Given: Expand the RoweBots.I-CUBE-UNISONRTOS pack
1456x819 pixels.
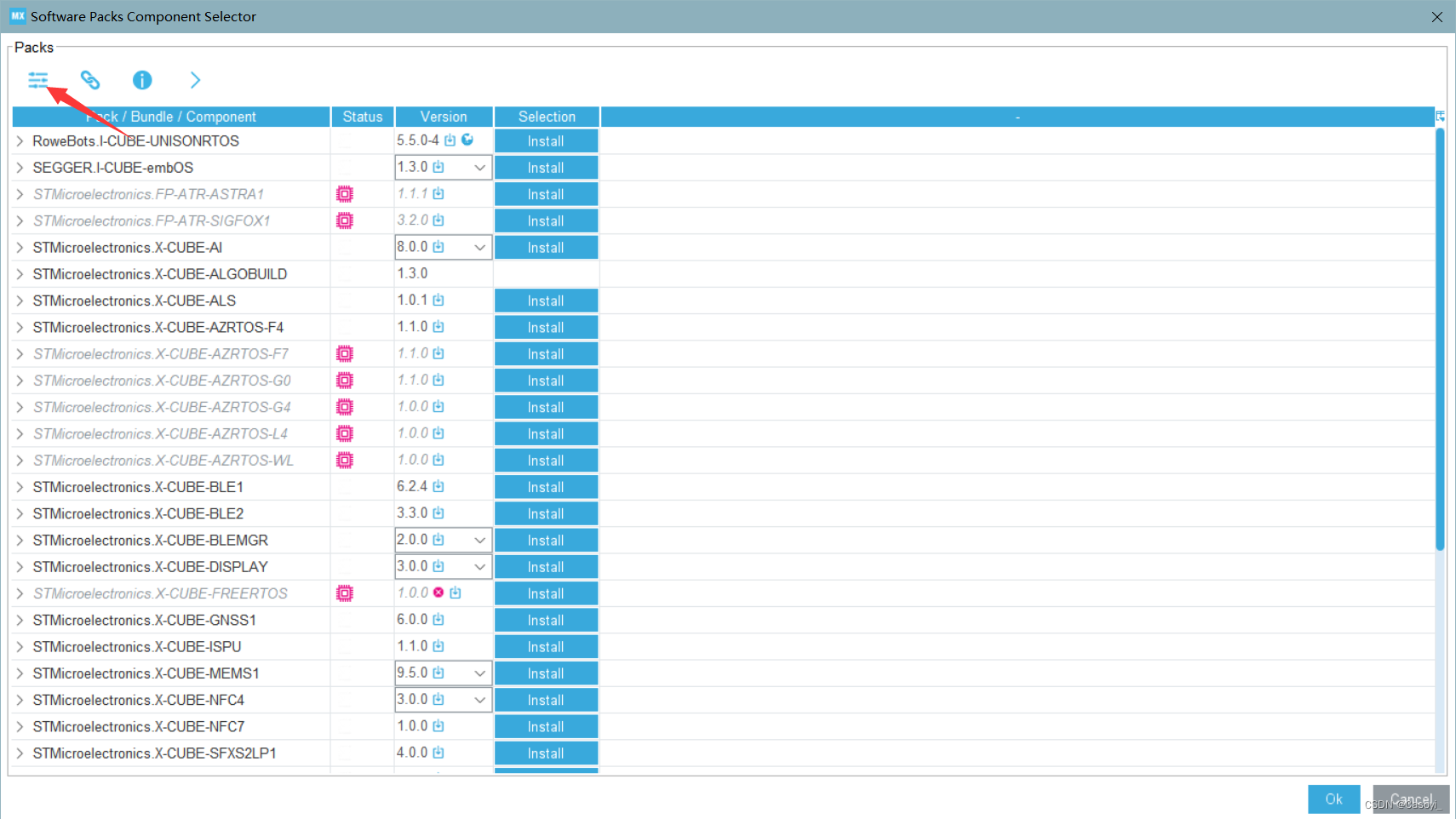Looking at the screenshot, I should [20, 140].
